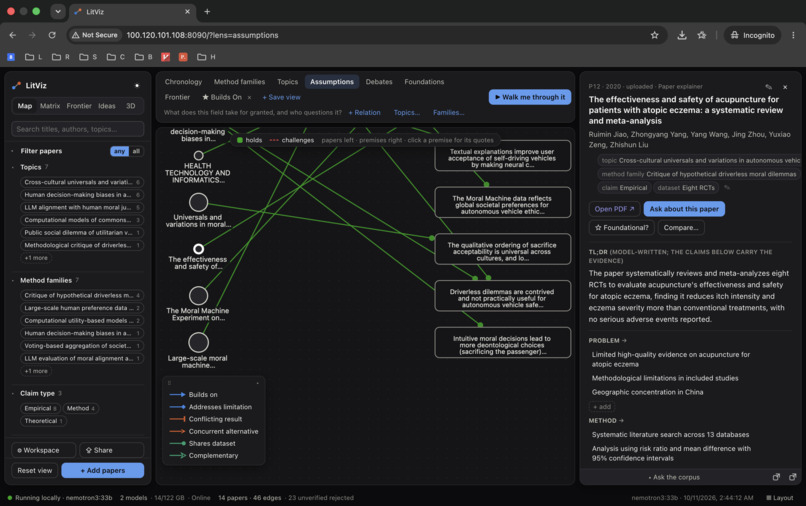Screen dimensions: 806x506
Task: Open the Topics... filter dropdown
Action: pyautogui.click(x=407, y=113)
